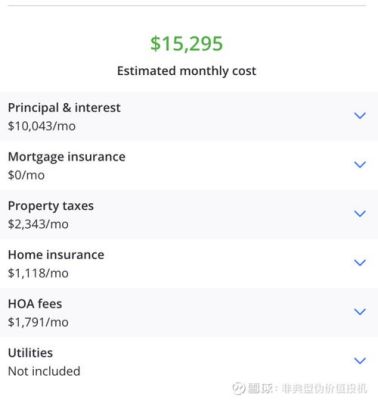Image resolution: width=378 pixels, height=400 pixels.
Task: Click the watermark logo icon
Action: (239, 388)
